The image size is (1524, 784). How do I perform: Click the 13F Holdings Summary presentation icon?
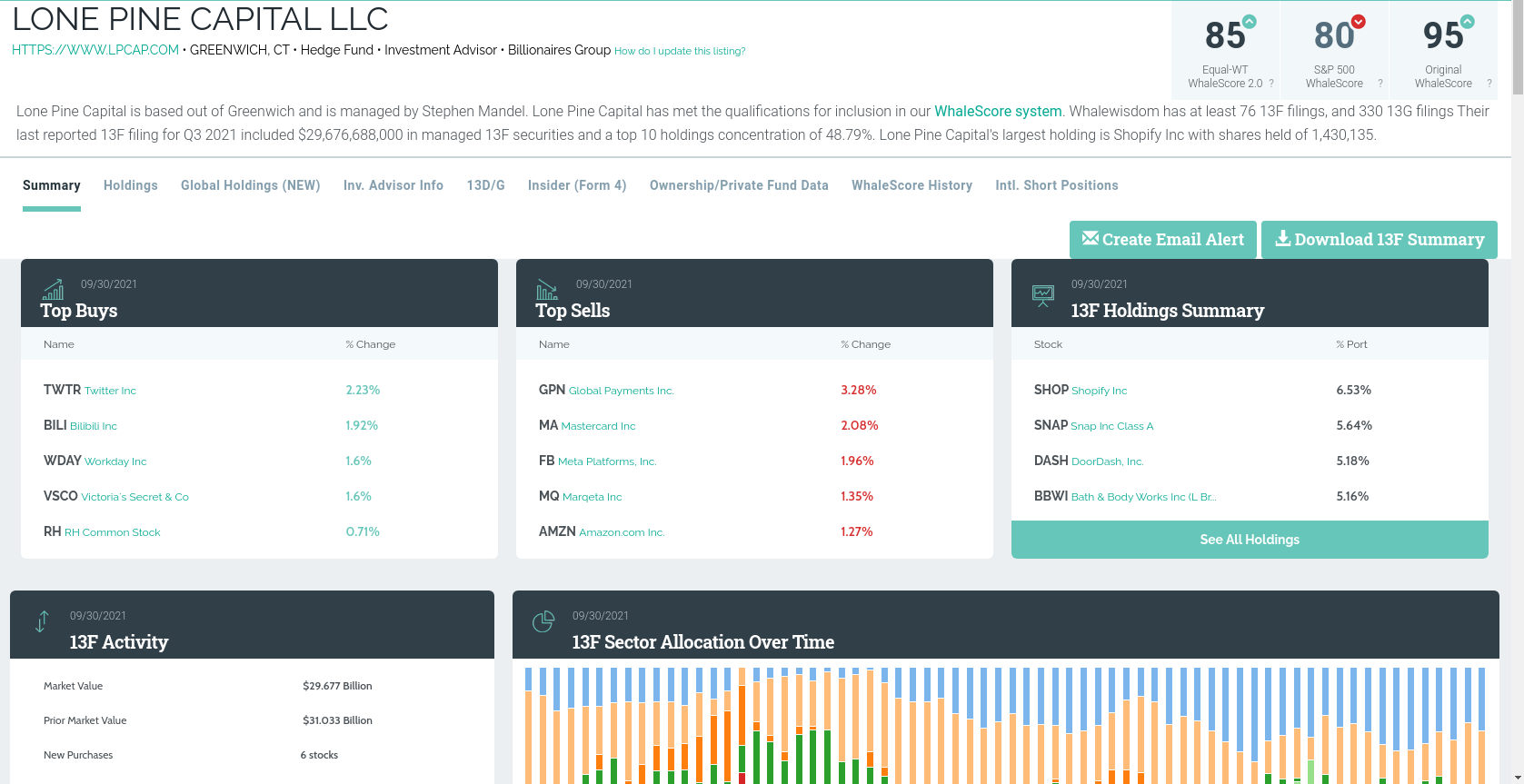[x=1043, y=296]
